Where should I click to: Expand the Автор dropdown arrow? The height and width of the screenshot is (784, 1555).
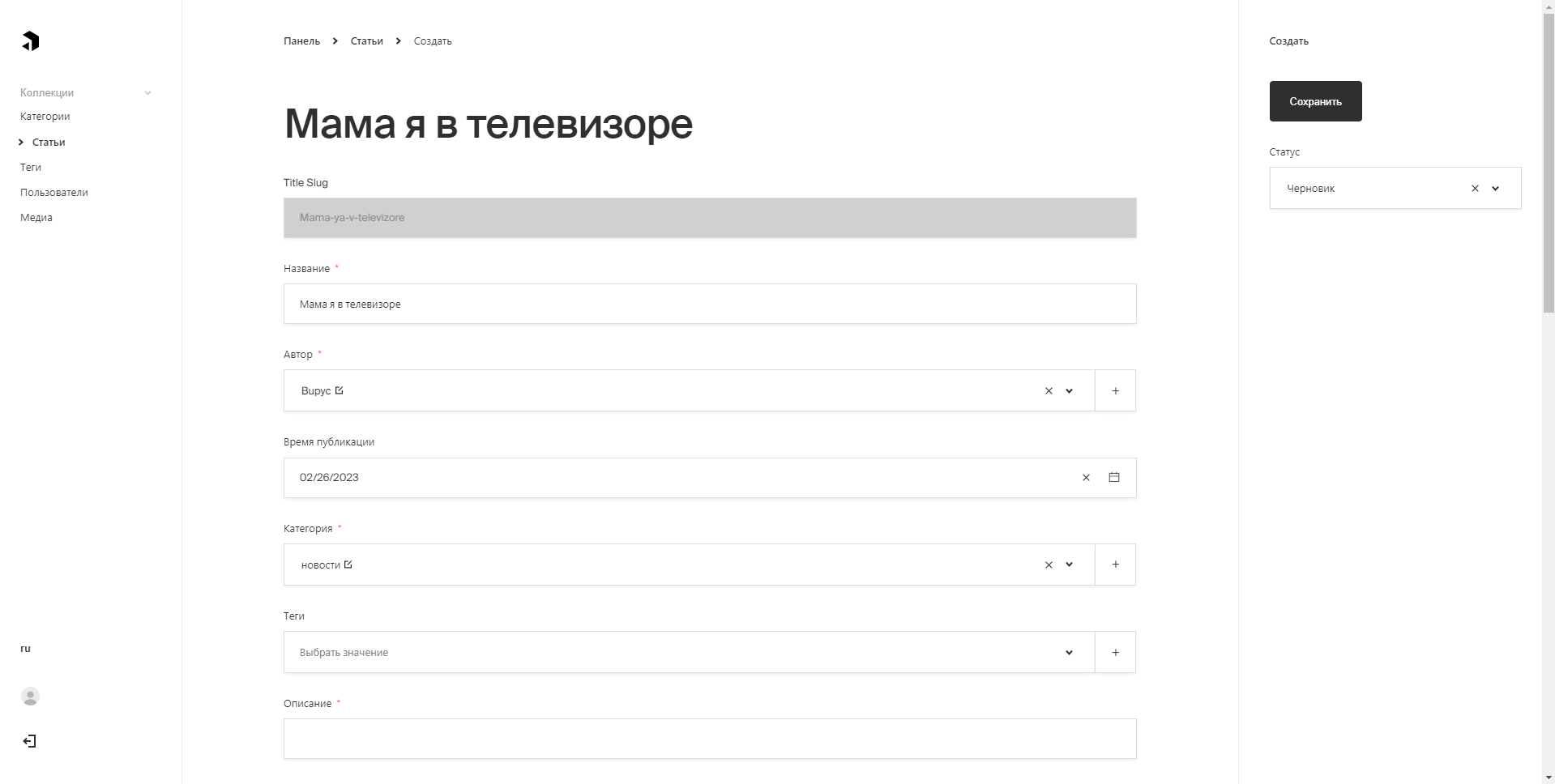(1069, 391)
